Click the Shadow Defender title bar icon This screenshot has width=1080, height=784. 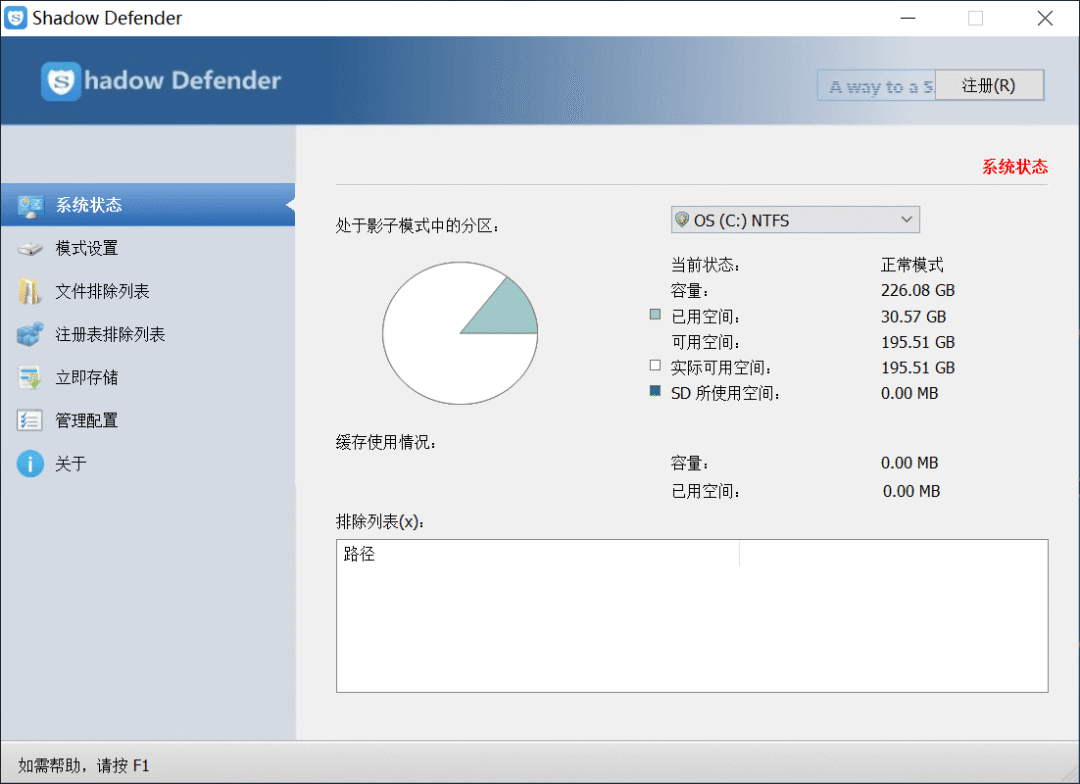[x=15, y=17]
